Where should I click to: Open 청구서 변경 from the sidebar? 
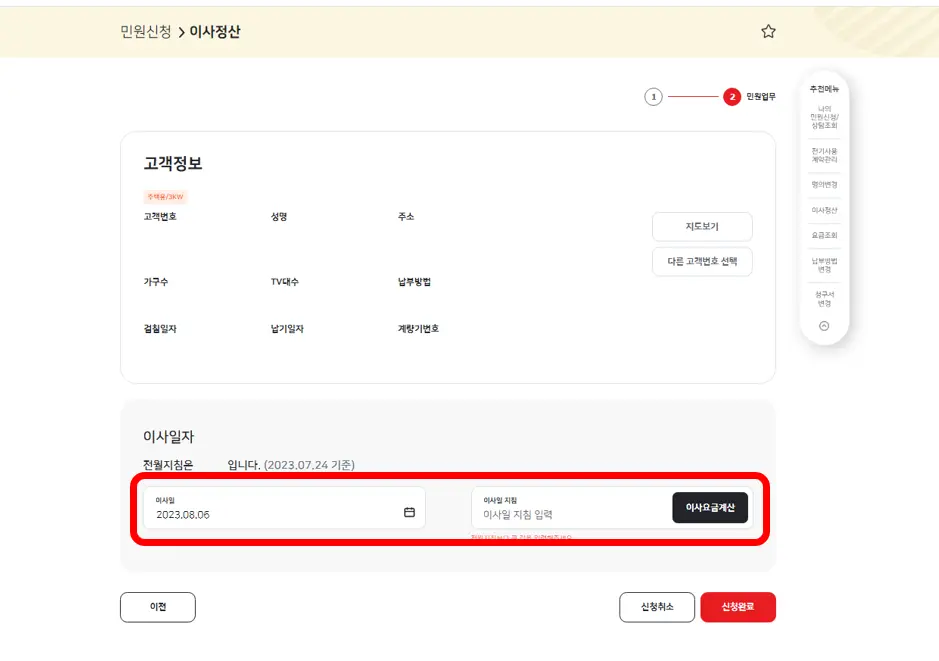pyautogui.click(x=824, y=300)
